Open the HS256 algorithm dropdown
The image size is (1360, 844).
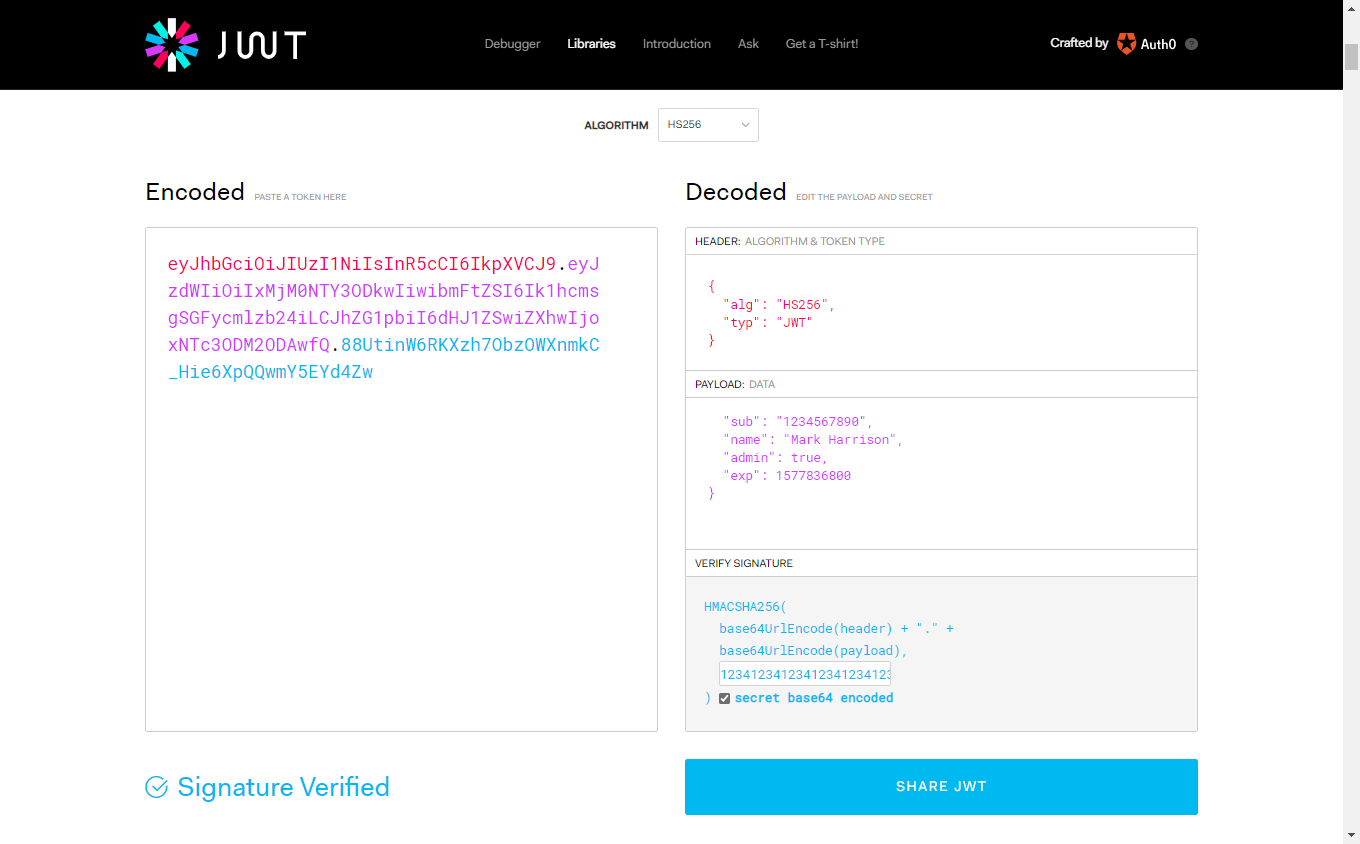coord(708,125)
